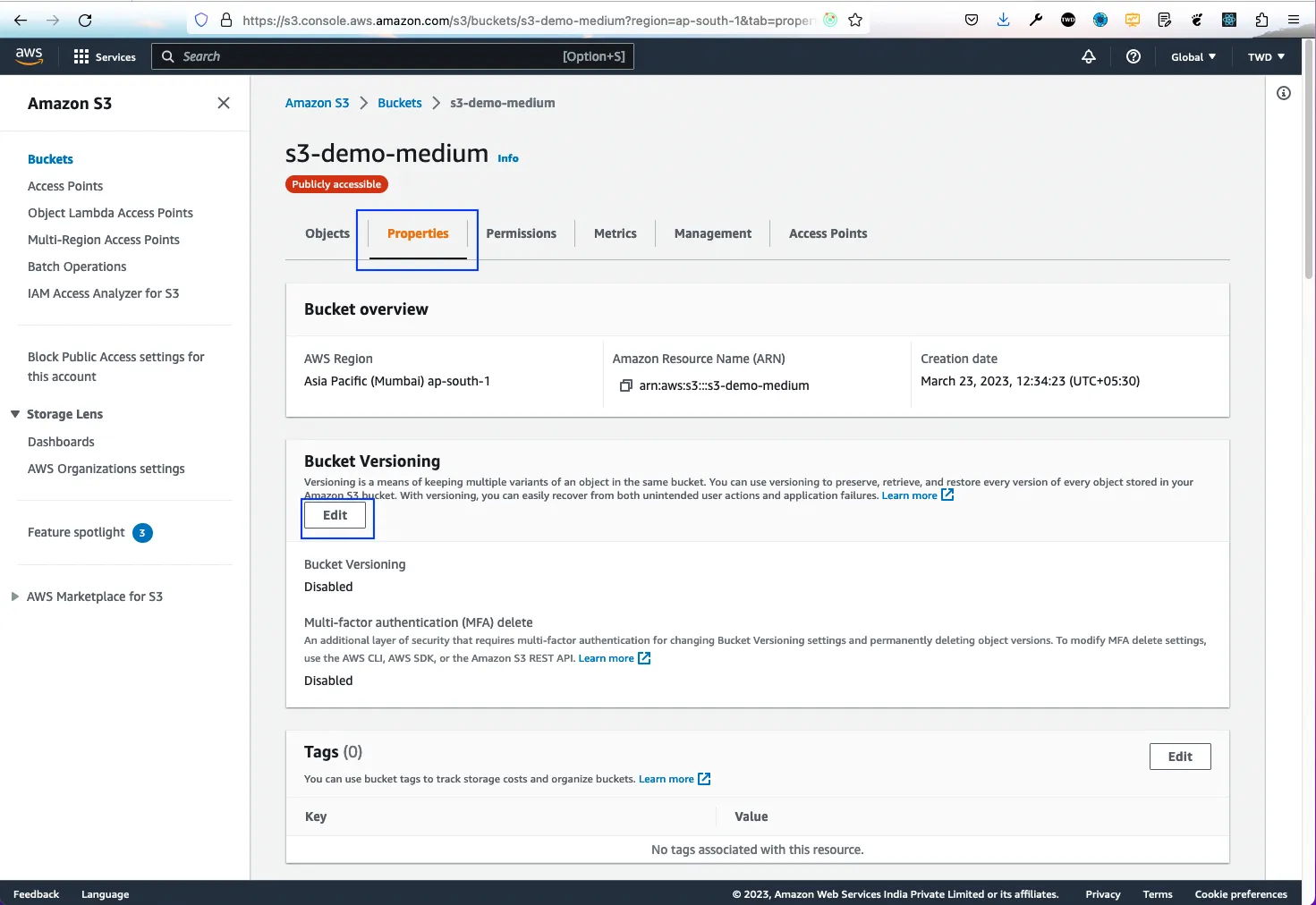Click the green radar extension icon in address bar
The width and height of the screenshot is (1316, 905).
830,20
